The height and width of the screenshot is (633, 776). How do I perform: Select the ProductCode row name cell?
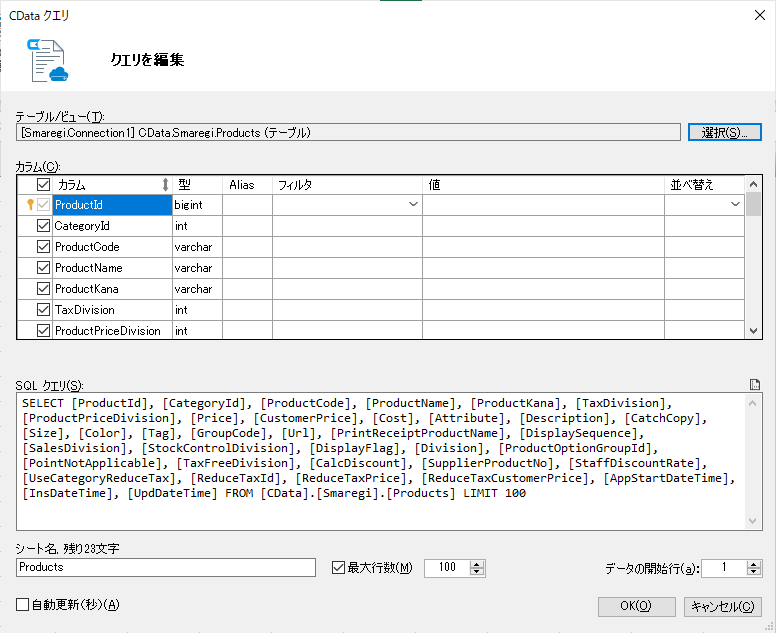pyautogui.click(x=112, y=246)
